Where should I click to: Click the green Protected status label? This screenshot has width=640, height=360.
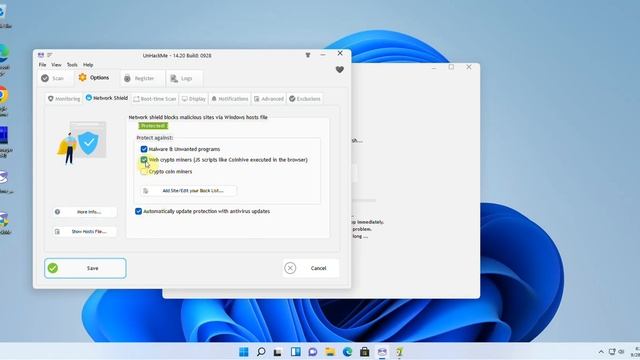153,126
